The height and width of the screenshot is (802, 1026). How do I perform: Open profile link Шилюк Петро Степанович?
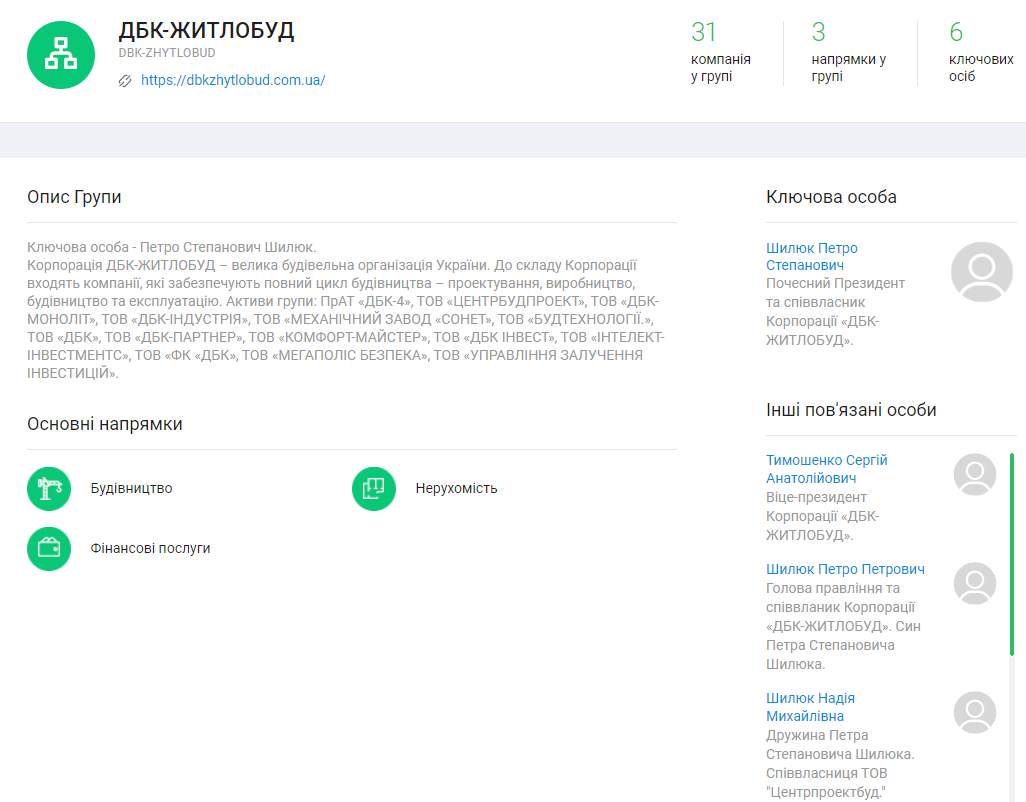click(x=811, y=256)
